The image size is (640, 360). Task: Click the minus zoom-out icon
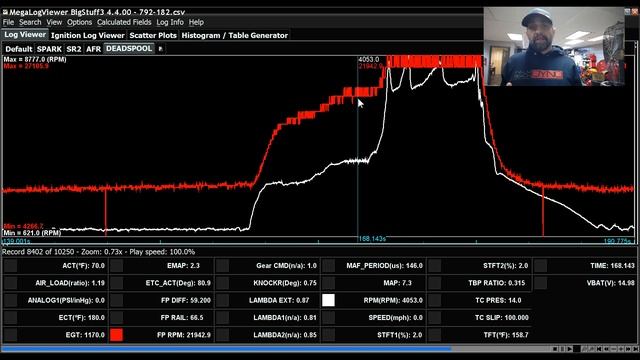[x=613, y=349]
